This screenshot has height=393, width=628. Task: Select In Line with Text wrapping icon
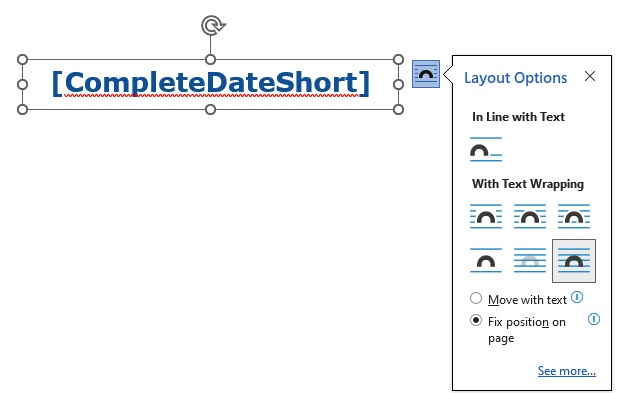[x=486, y=149]
